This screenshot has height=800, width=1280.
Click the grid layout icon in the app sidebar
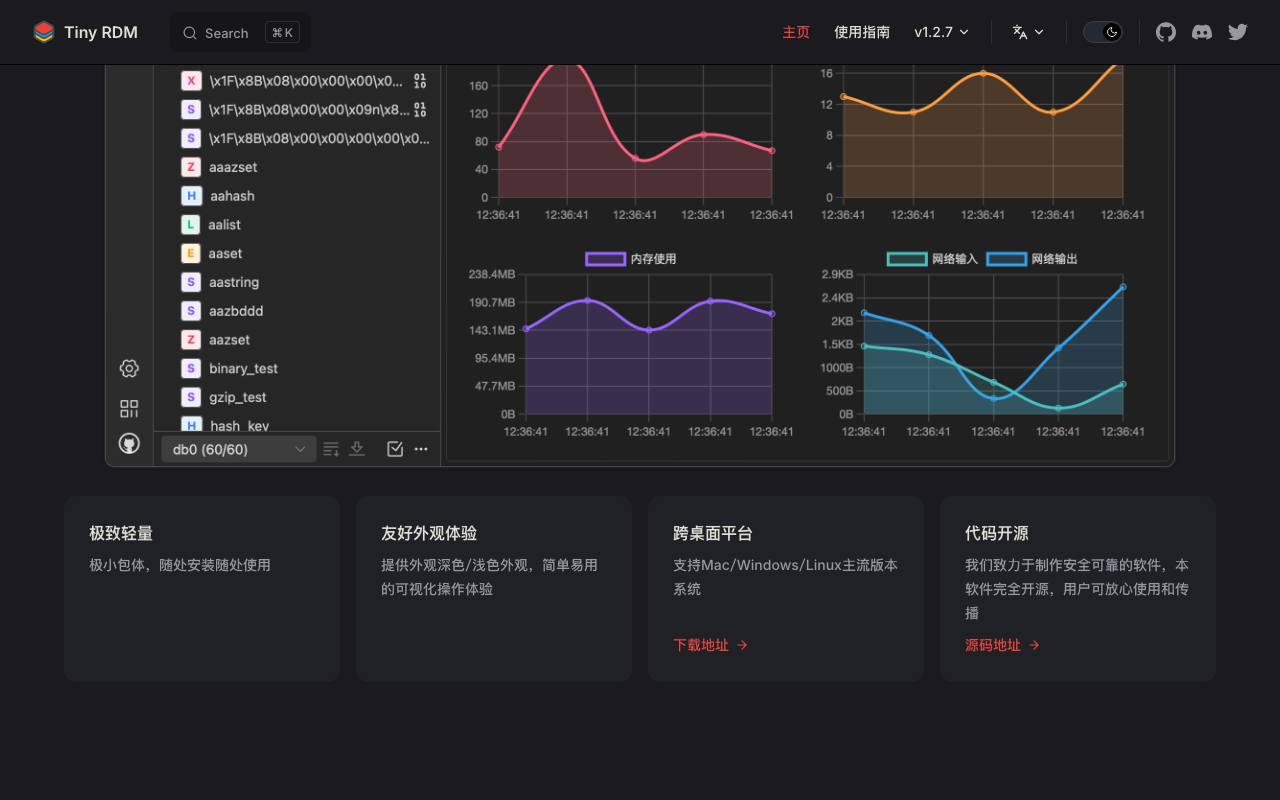(129, 408)
